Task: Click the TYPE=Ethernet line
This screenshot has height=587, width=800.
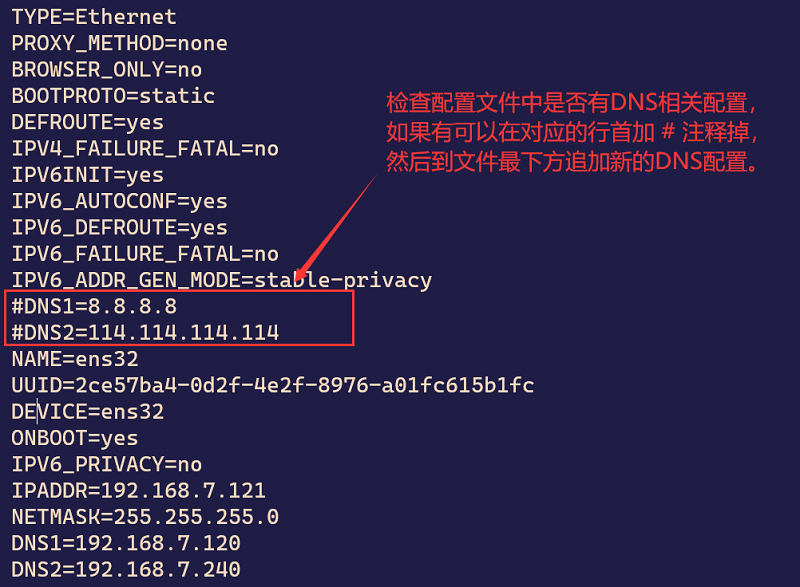Action: pyautogui.click(x=94, y=17)
